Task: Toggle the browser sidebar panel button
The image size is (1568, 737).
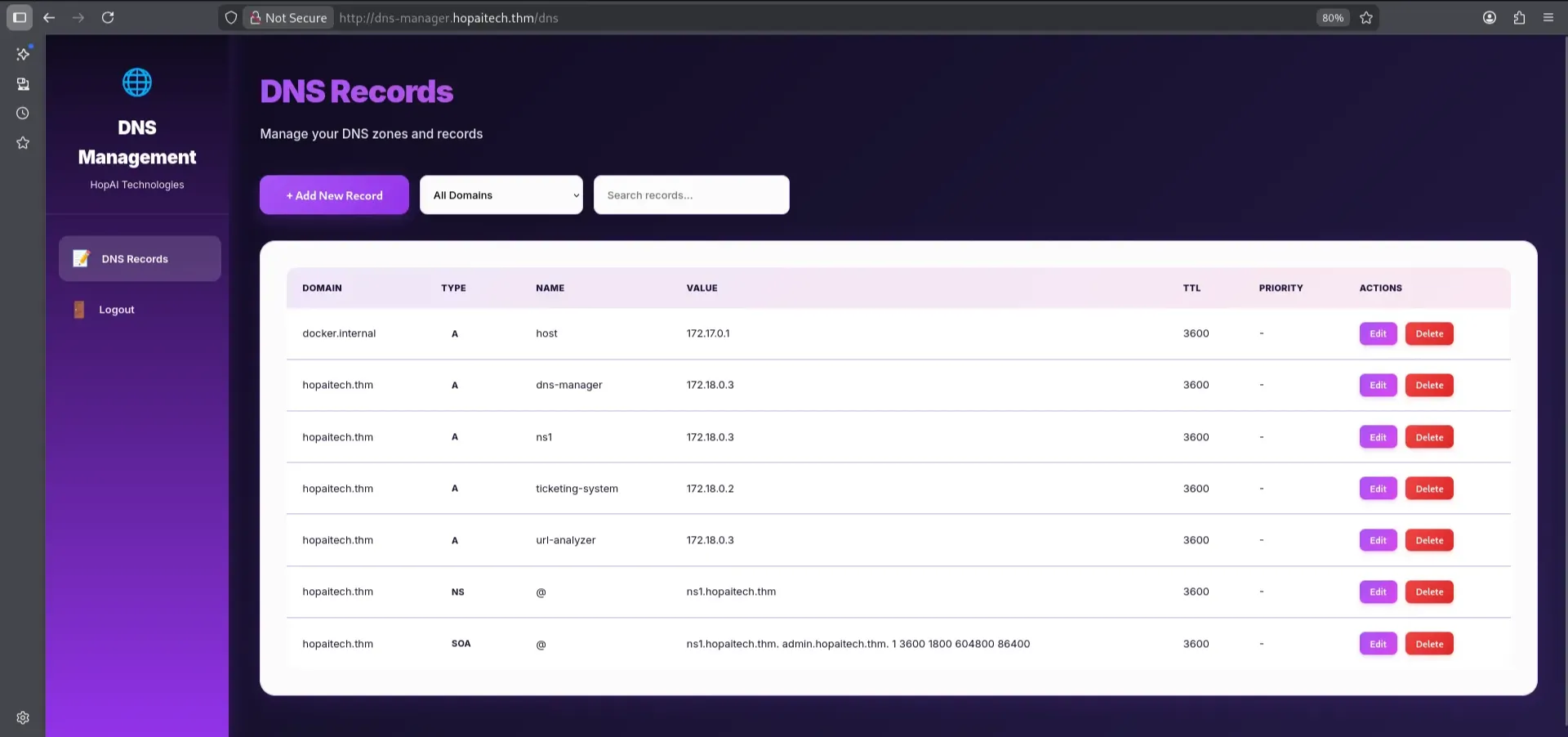Action: click(x=20, y=17)
